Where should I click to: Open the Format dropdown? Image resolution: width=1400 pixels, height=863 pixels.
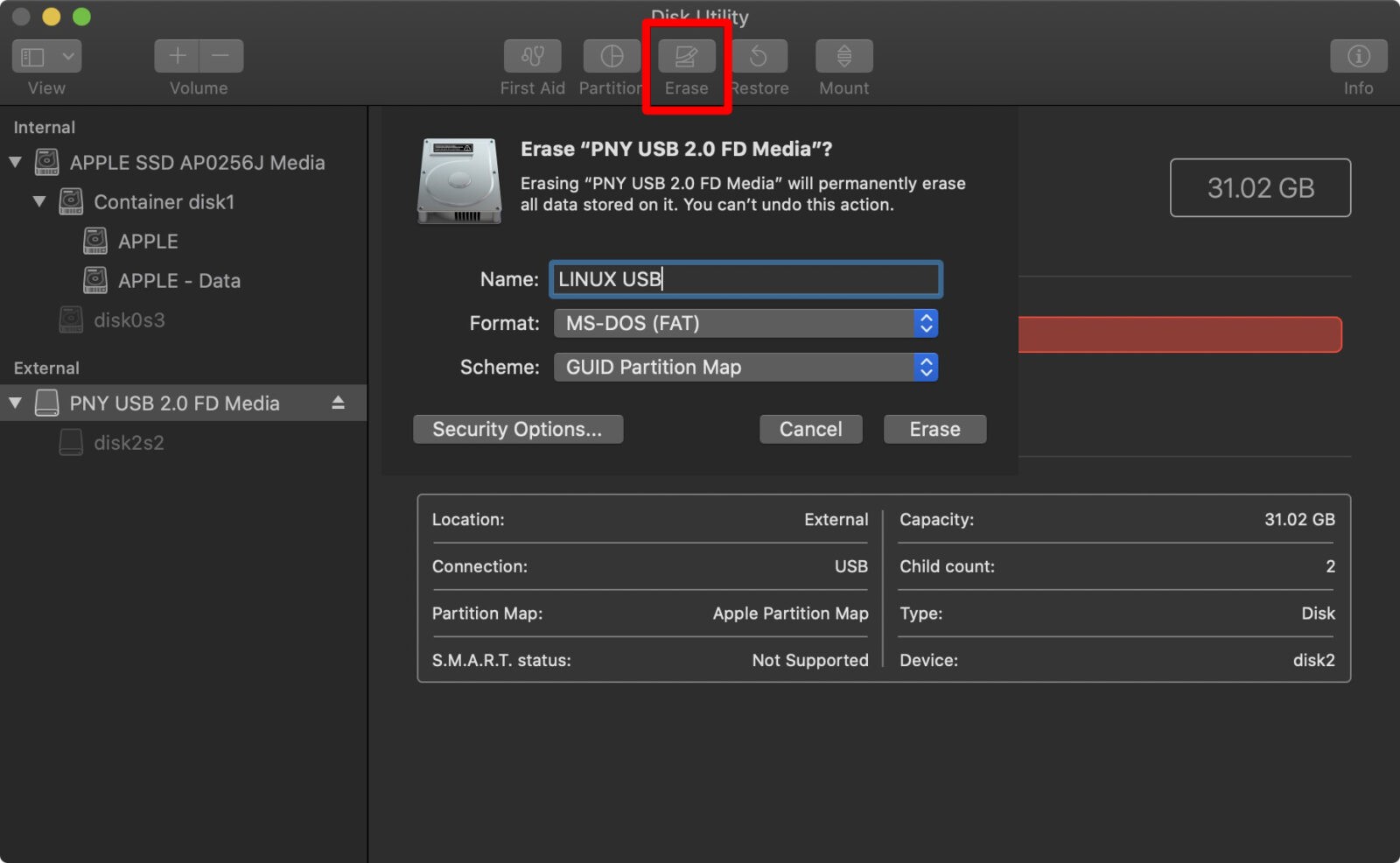[x=925, y=323]
